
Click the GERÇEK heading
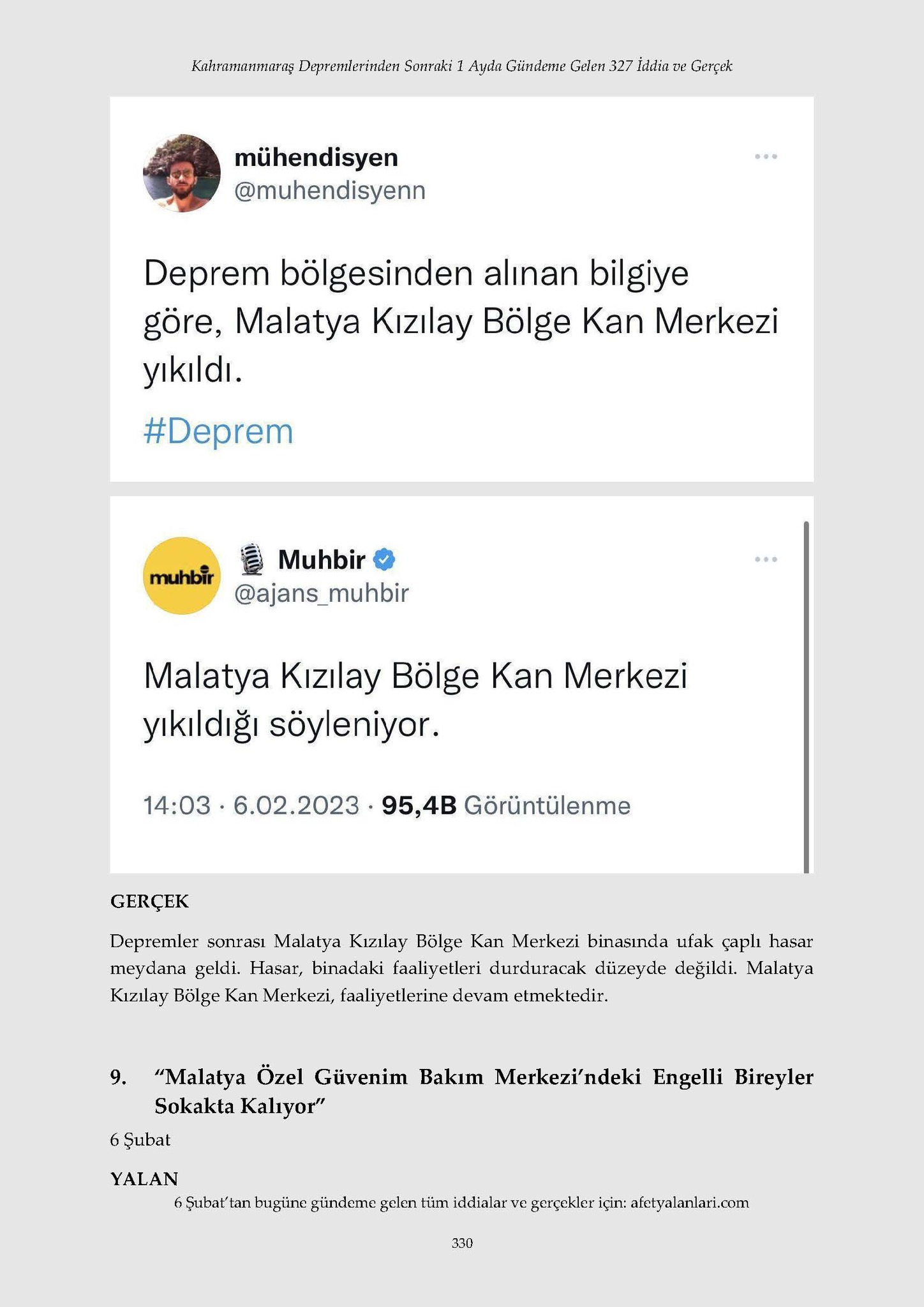pos(149,902)
